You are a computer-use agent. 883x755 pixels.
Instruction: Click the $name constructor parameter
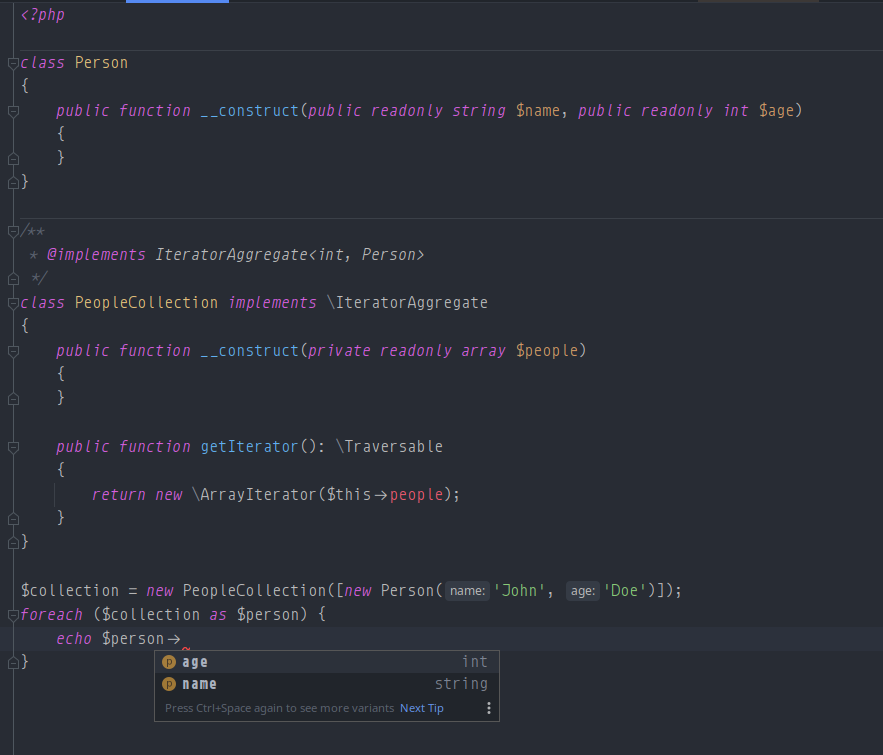[x=538, y=110]
